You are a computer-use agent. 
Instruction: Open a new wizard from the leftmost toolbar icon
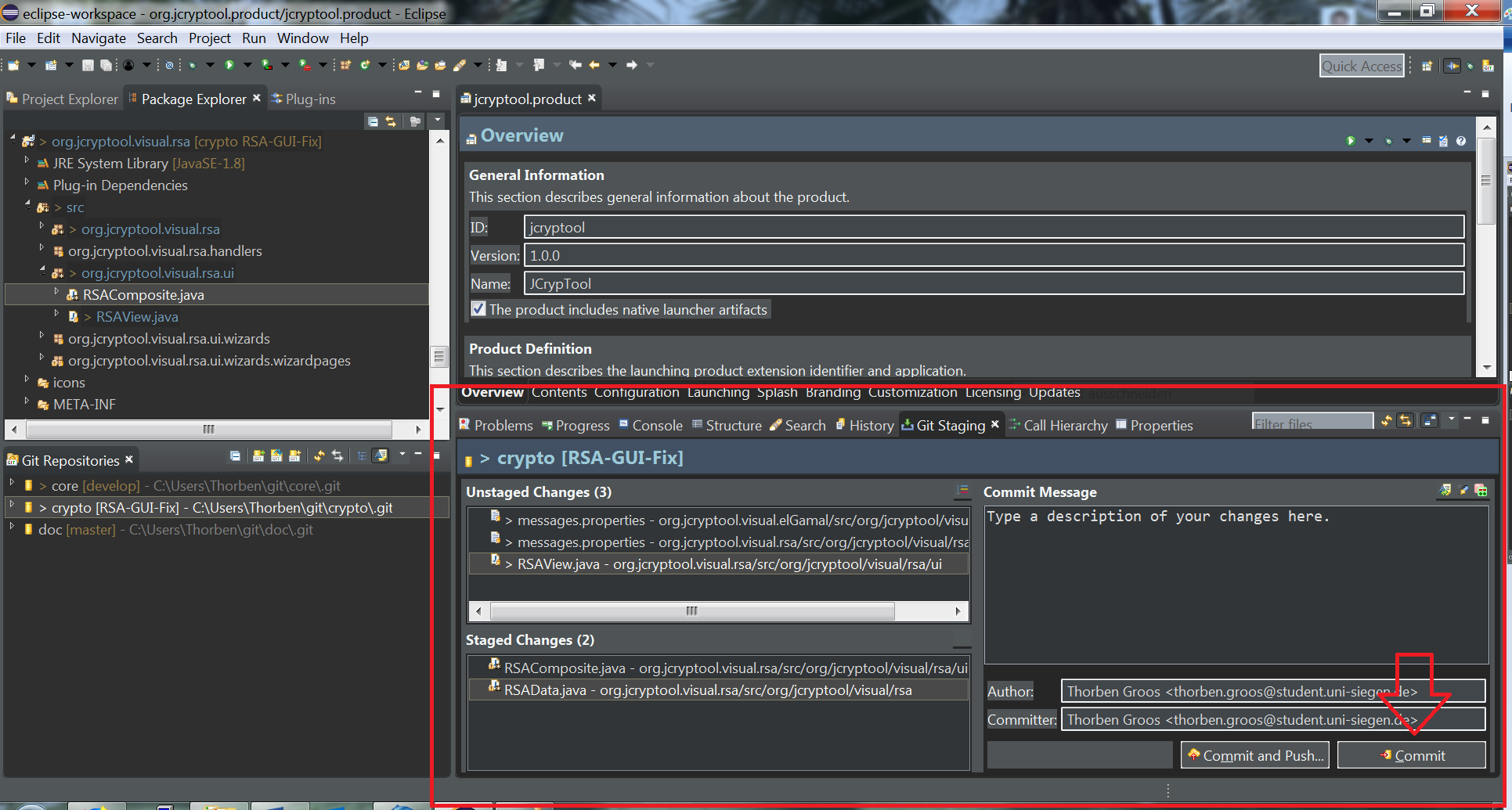(12, 65)
